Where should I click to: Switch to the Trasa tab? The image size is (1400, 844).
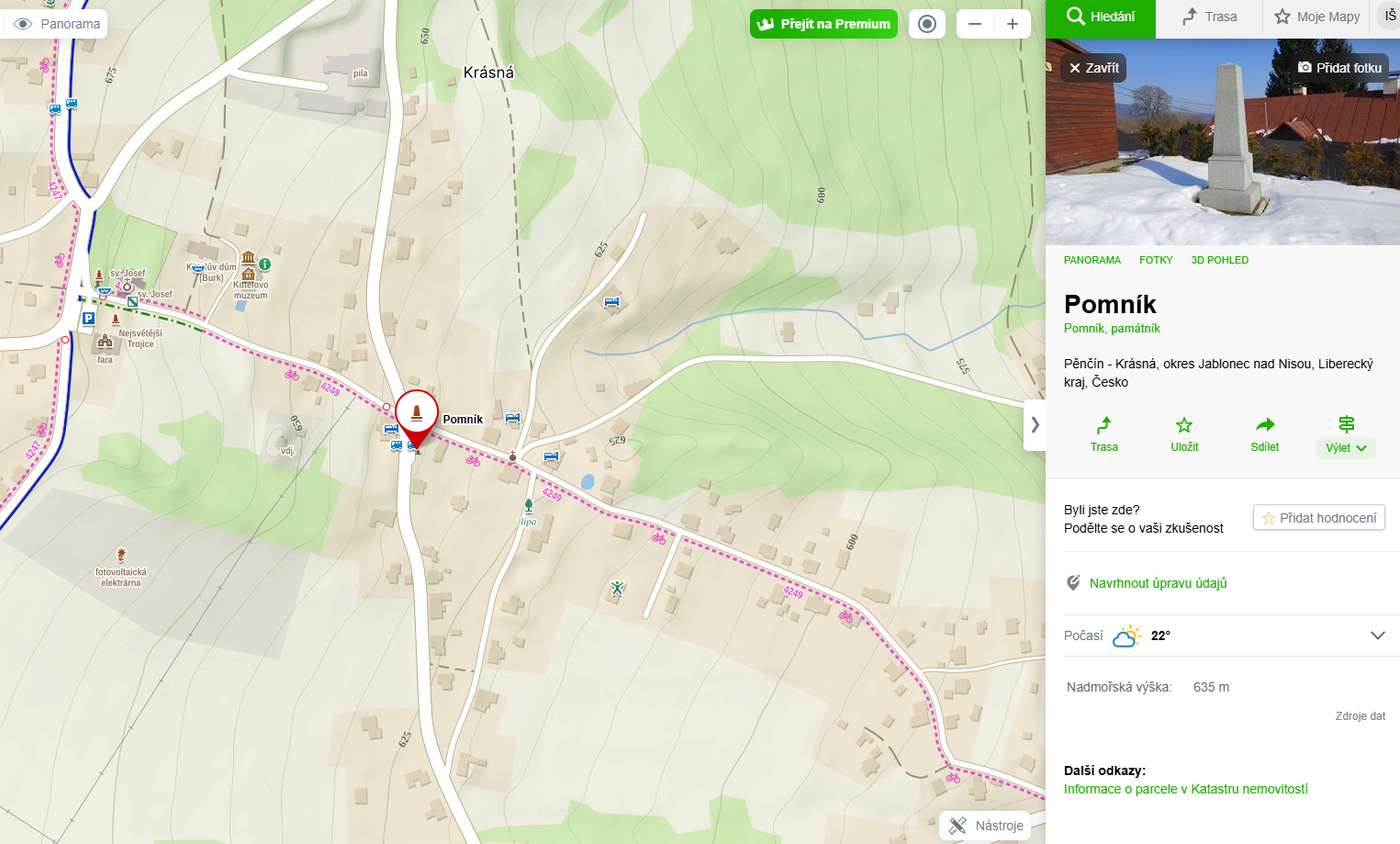pyautogui.click(x=1209, y=17)
